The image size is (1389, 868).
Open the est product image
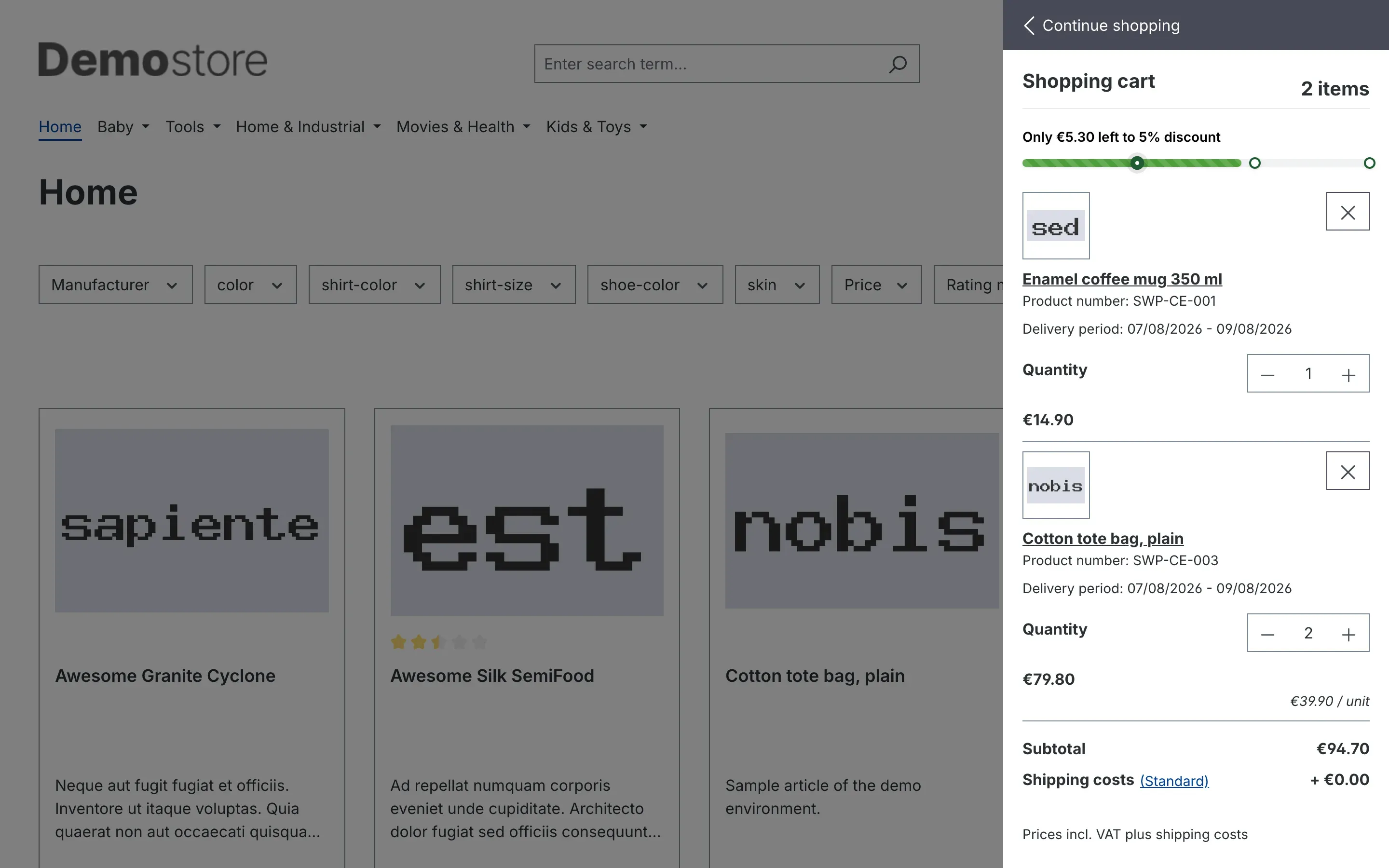pyautogui.click(x=527, y=521)
